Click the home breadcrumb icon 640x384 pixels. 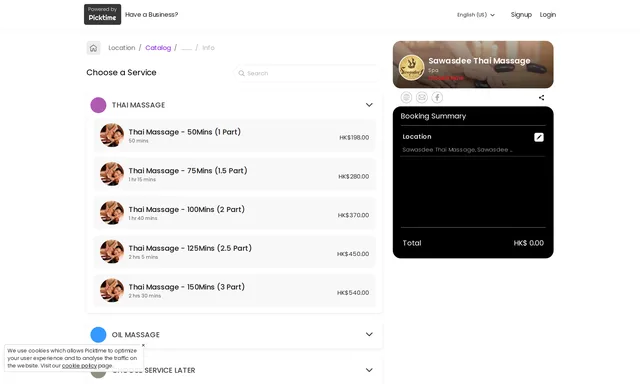[93, 48]
